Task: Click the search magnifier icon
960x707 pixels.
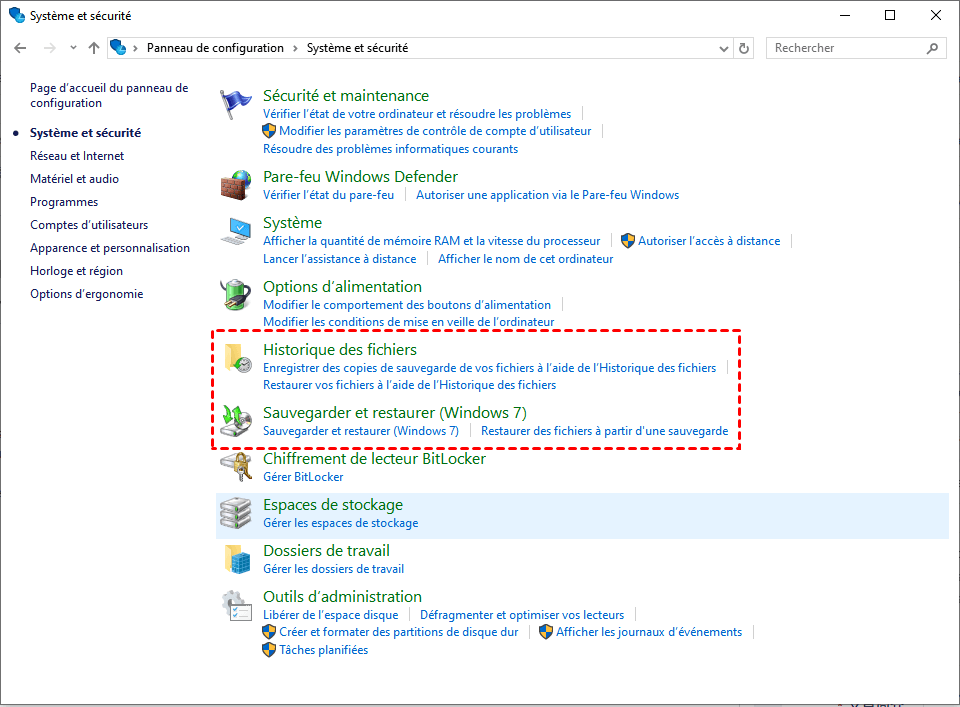Action: (932, 48)
